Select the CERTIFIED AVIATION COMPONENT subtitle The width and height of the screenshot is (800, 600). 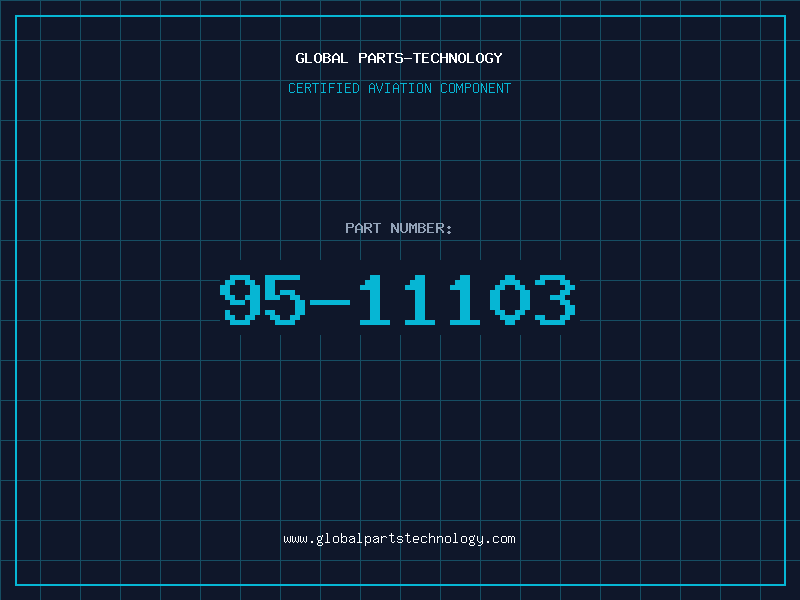(x=399, y=88)
